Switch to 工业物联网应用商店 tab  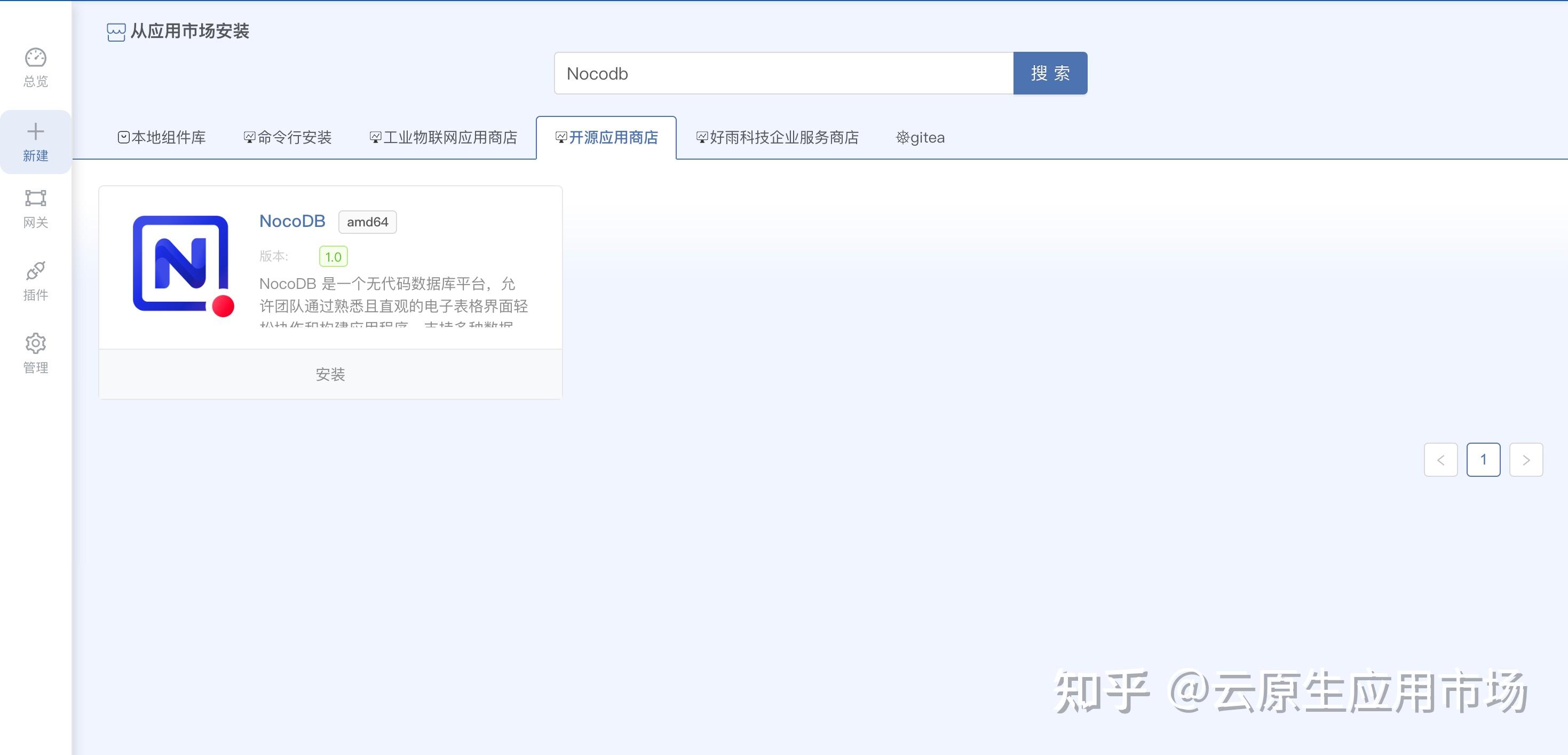click(444, 138)
